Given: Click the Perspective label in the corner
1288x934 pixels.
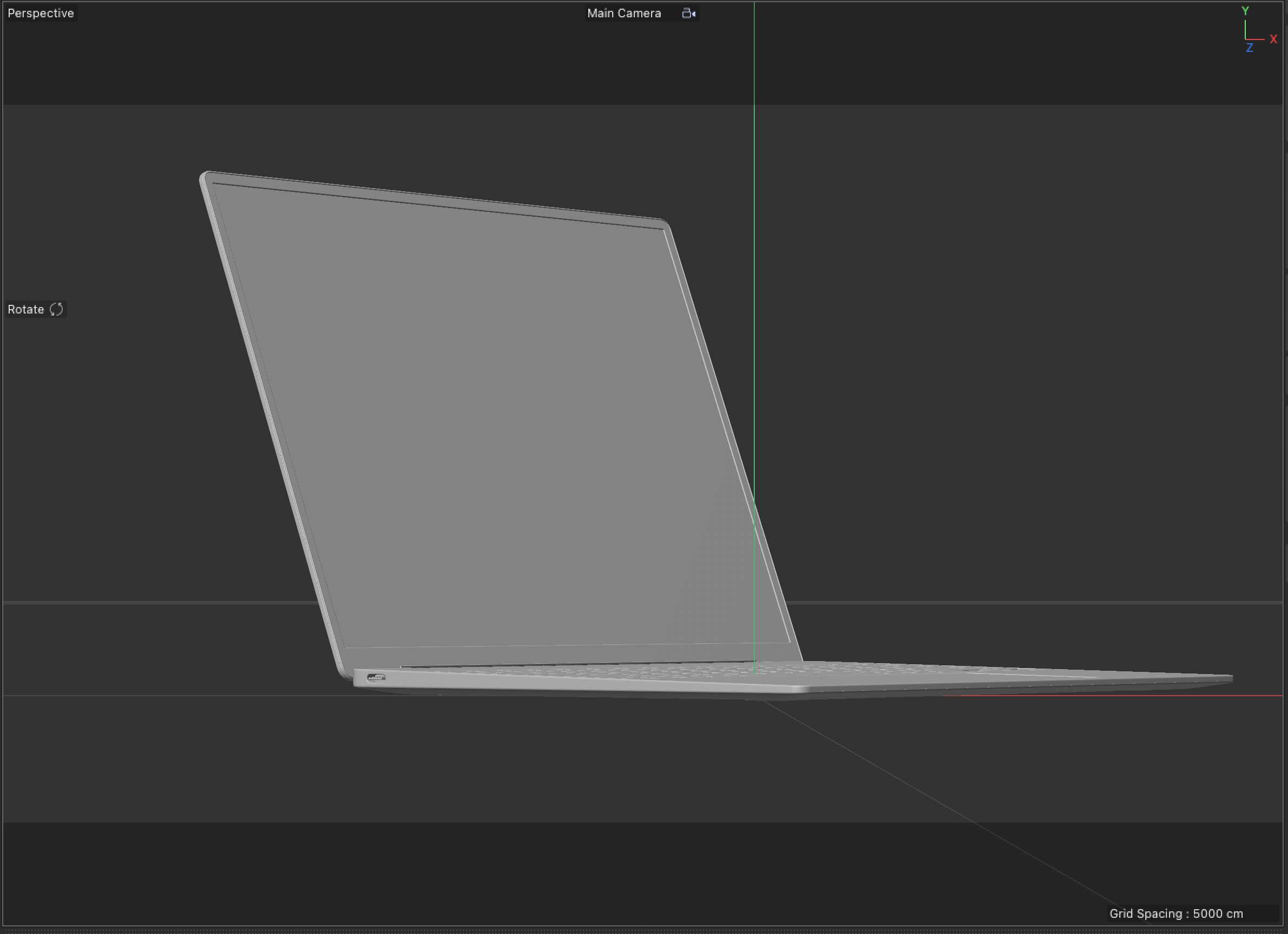Looking at the screenshot, I should point(41,12).
